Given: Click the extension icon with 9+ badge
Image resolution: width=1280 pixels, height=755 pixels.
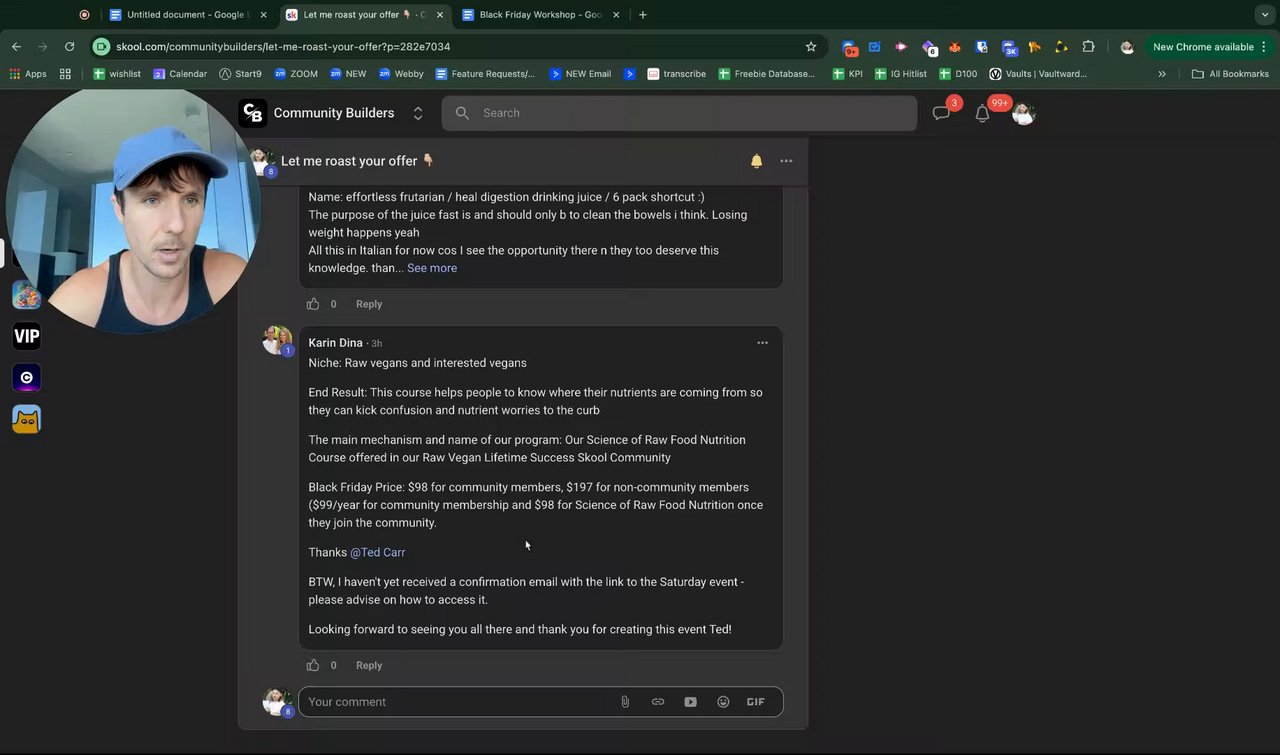Looking at the screenshot, I should (849, 47).
